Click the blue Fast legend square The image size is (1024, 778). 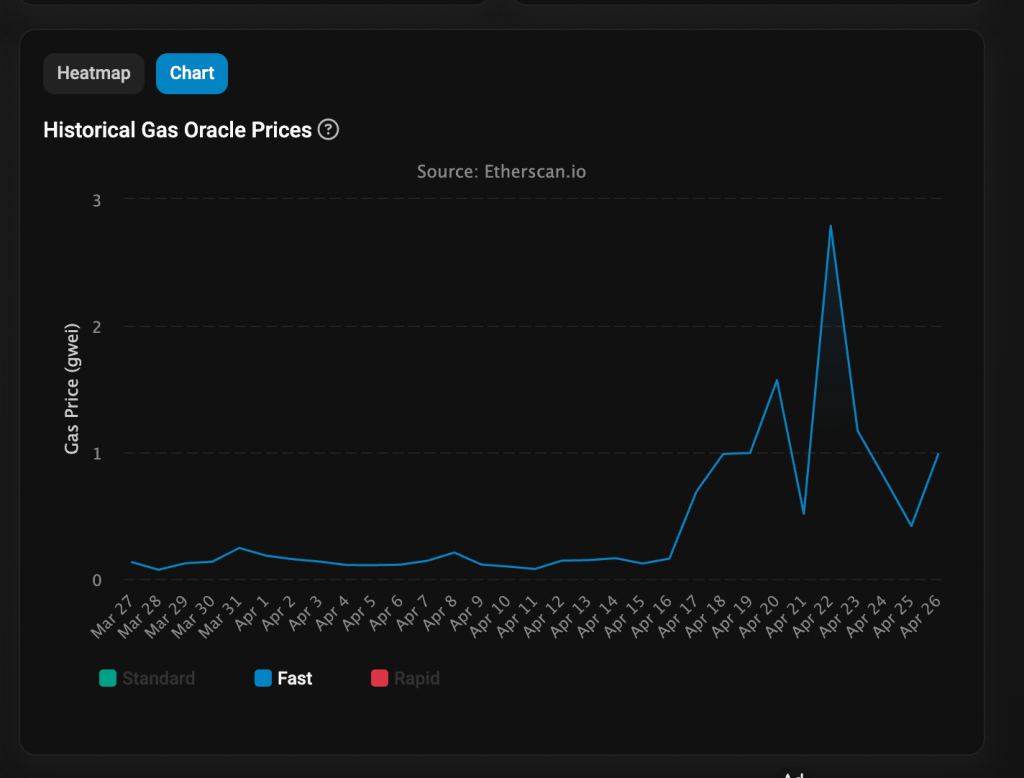(263, 679)
